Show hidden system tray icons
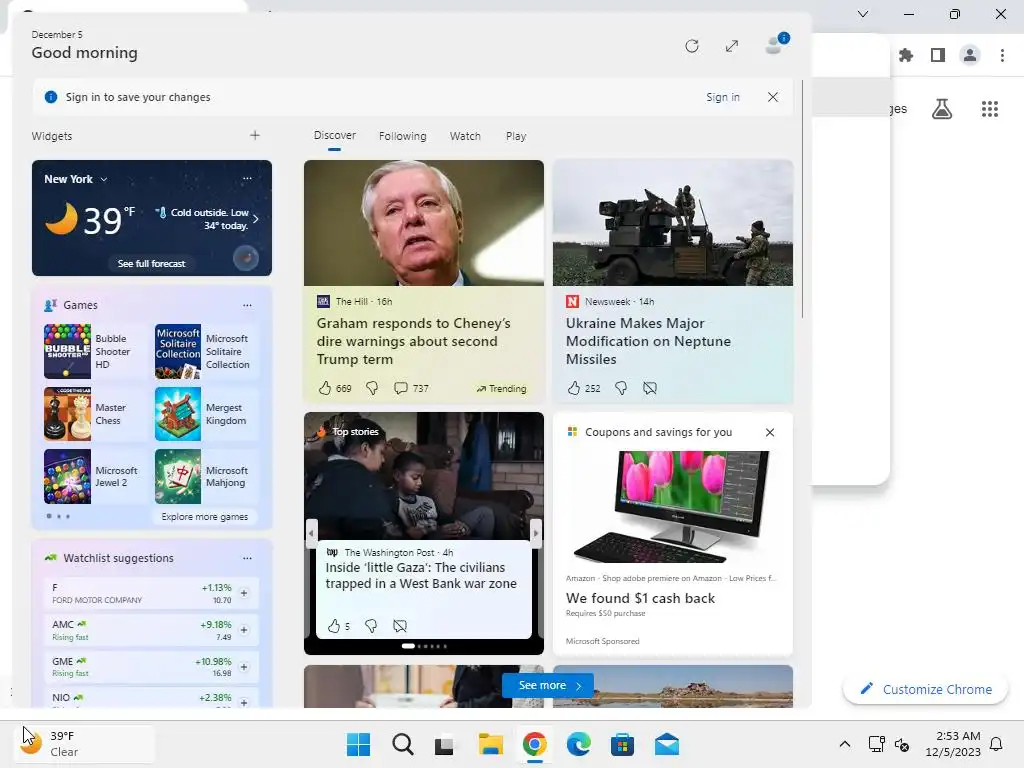This screenshot has width=1024, height=768. [844, 744]
